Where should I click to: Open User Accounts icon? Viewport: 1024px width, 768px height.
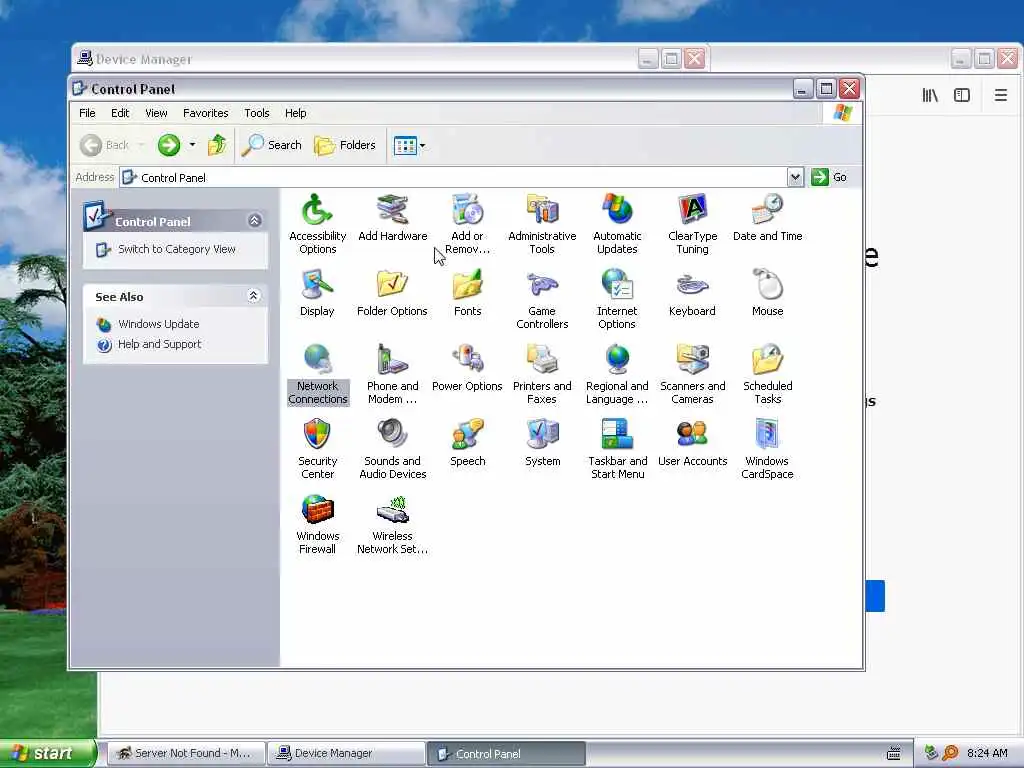click(x=692, y=443)
